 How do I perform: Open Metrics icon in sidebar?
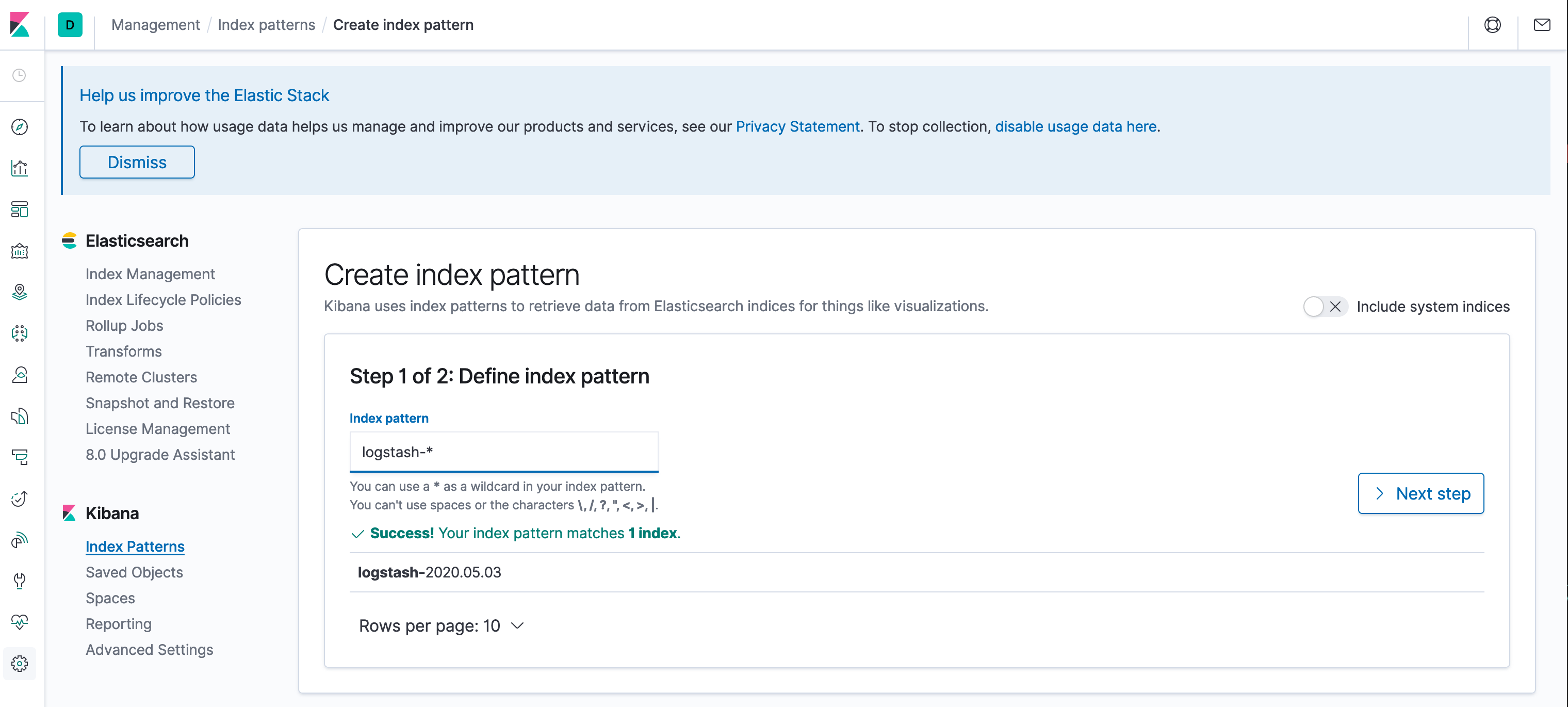(x=20, y=375)
